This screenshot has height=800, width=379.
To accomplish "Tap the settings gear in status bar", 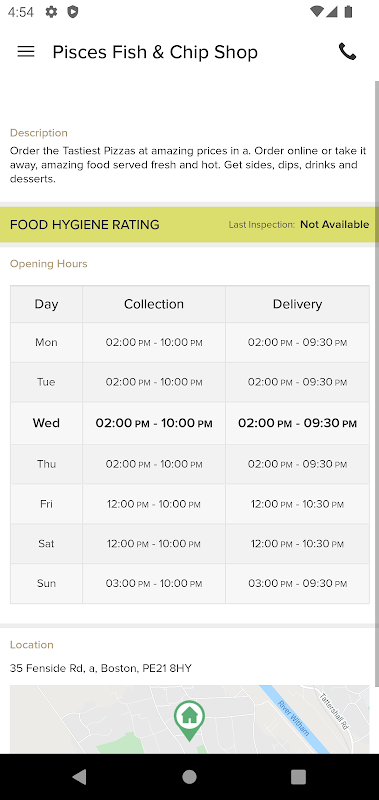I will click(51, 12).
